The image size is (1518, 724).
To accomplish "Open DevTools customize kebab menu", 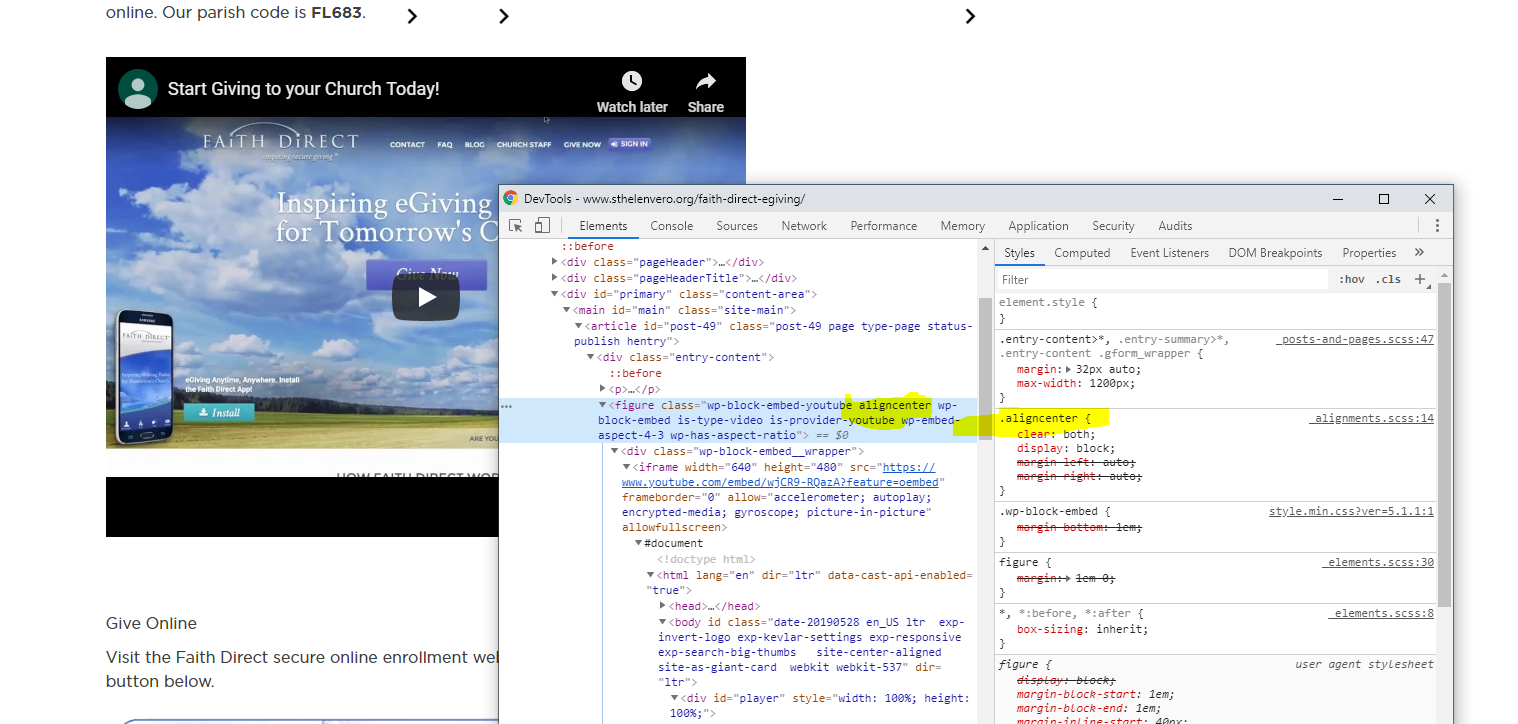I will click(1436, 226).
